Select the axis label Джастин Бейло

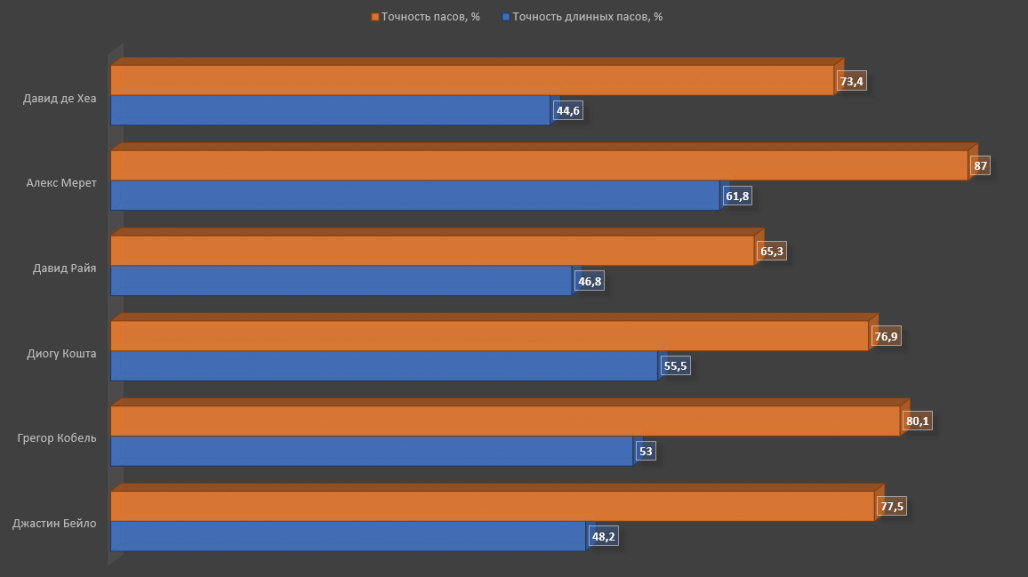point(55,522)
